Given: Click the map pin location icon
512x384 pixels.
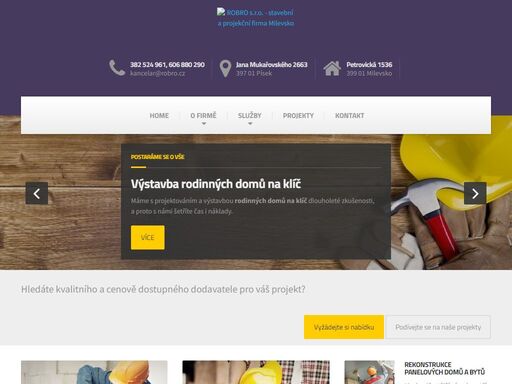Looking at the screenshot, I should tap(225, 68).
